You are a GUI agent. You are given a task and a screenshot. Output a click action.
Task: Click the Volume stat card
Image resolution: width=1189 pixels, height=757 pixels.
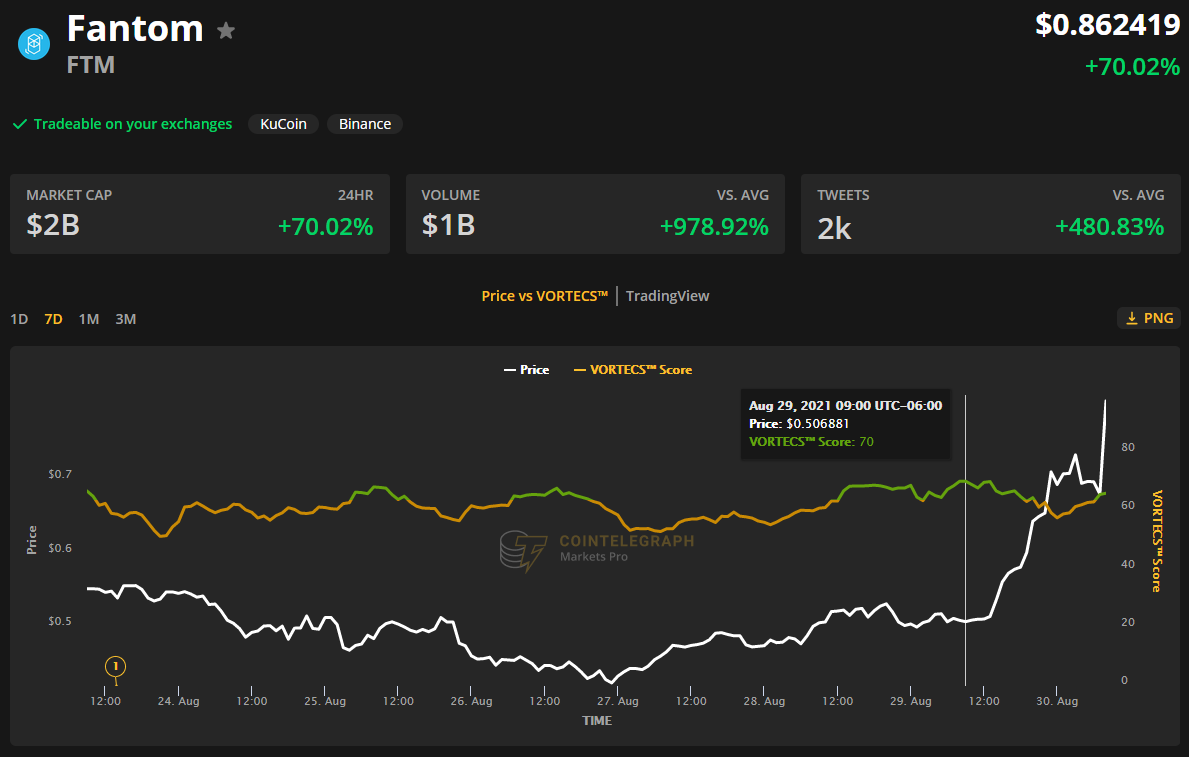pyautogui.click(x=595, y=214)
